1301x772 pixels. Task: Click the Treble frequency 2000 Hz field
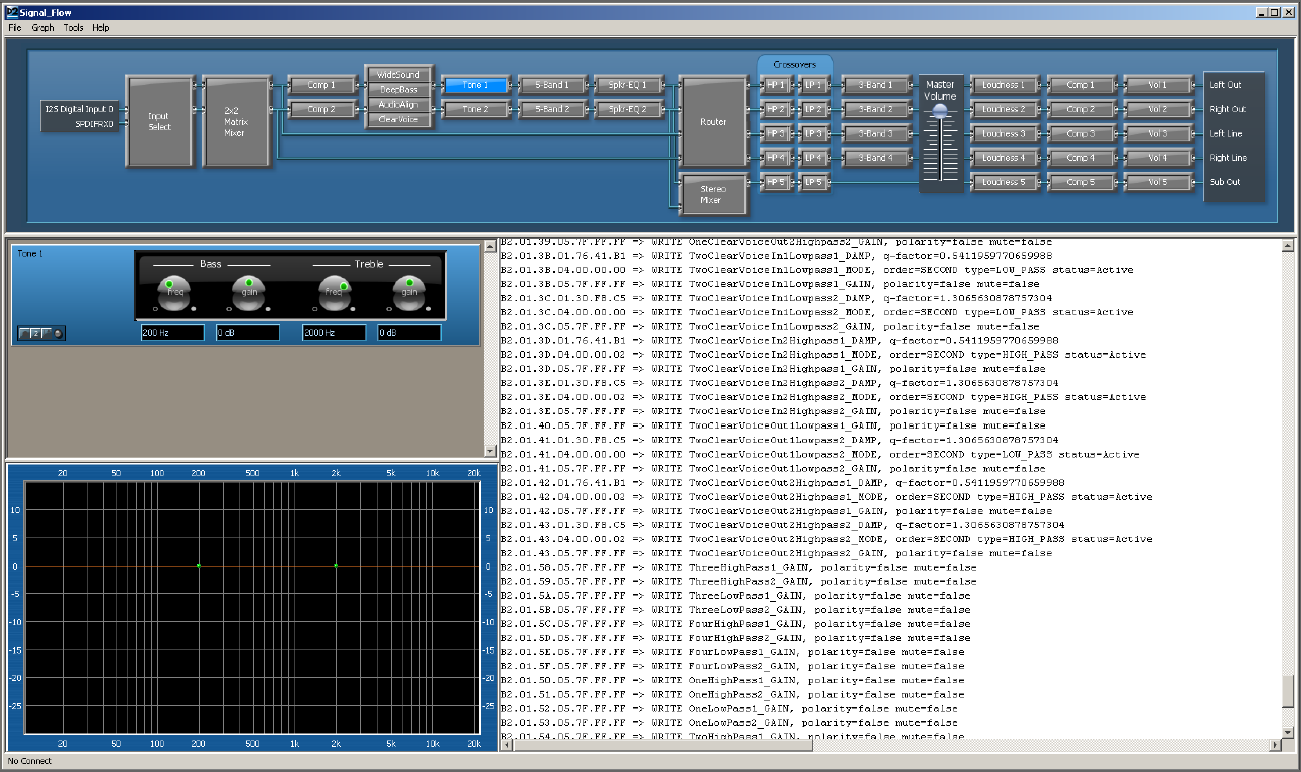point(334,333)
